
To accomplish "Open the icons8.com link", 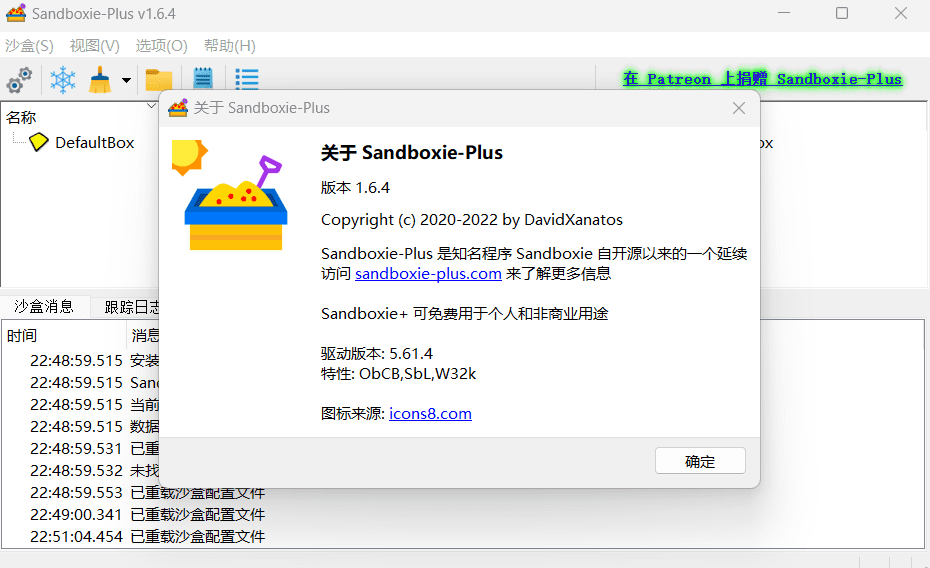I will [x=431, y=413].
